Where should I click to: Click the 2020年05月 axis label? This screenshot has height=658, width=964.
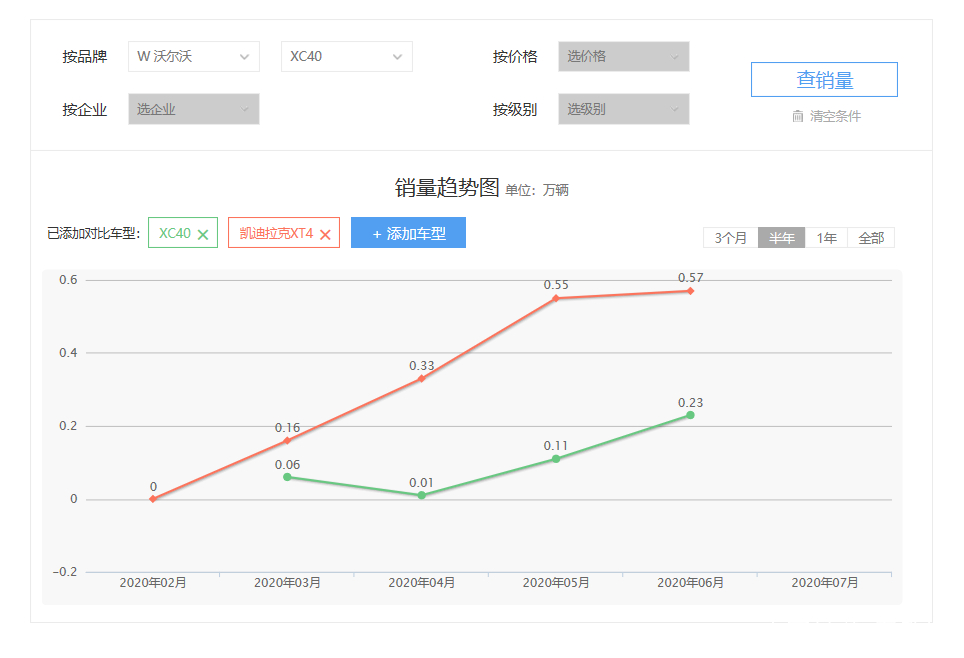point(555,581)
